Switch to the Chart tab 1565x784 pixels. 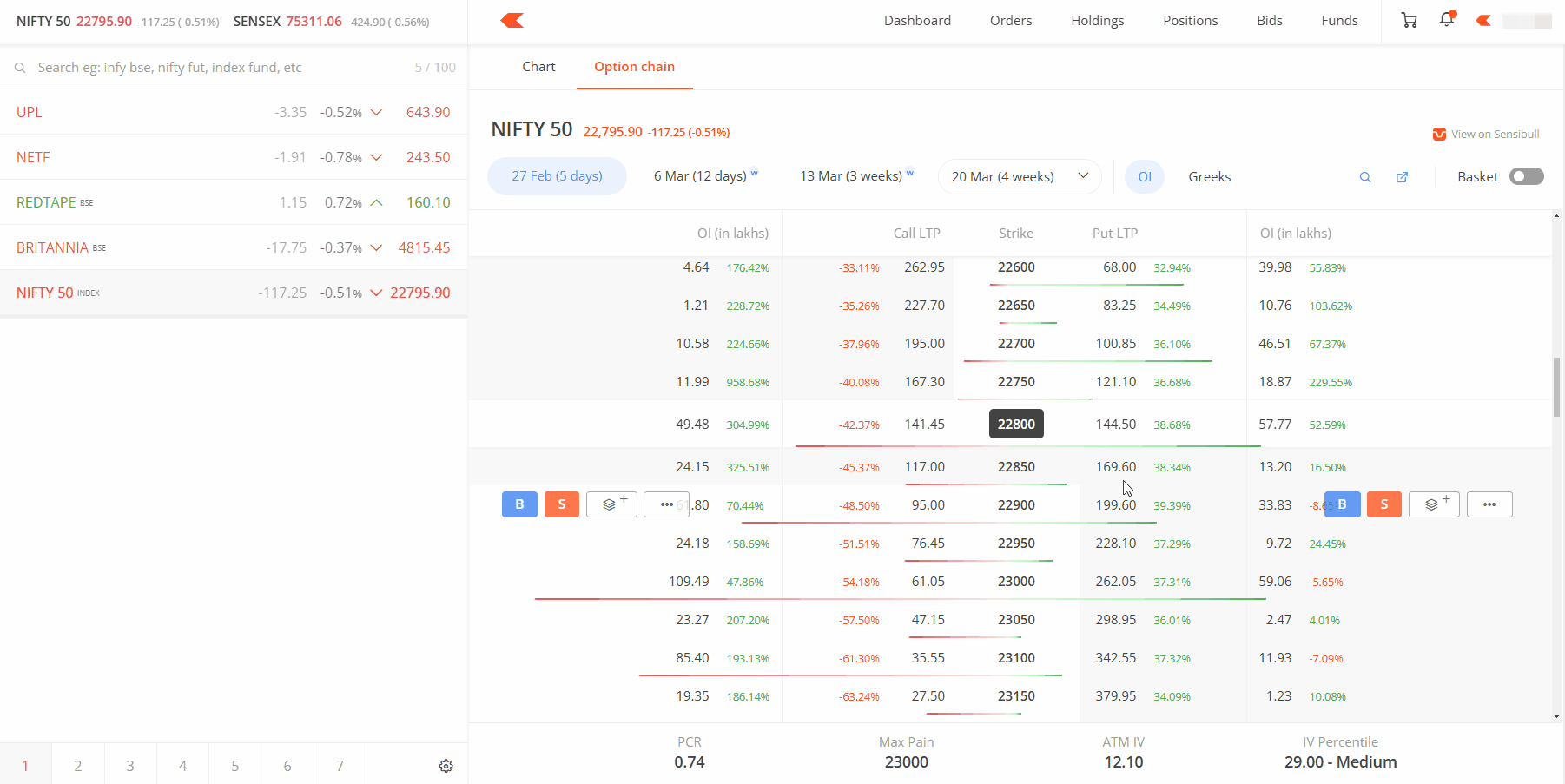pos(538,67)
